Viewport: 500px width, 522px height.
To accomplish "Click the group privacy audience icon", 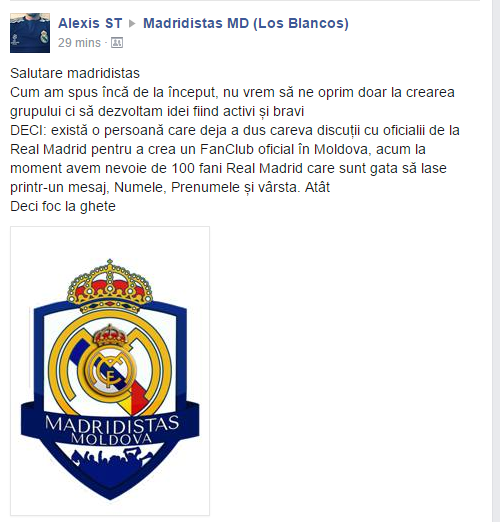I will click(x=117, y=43).
